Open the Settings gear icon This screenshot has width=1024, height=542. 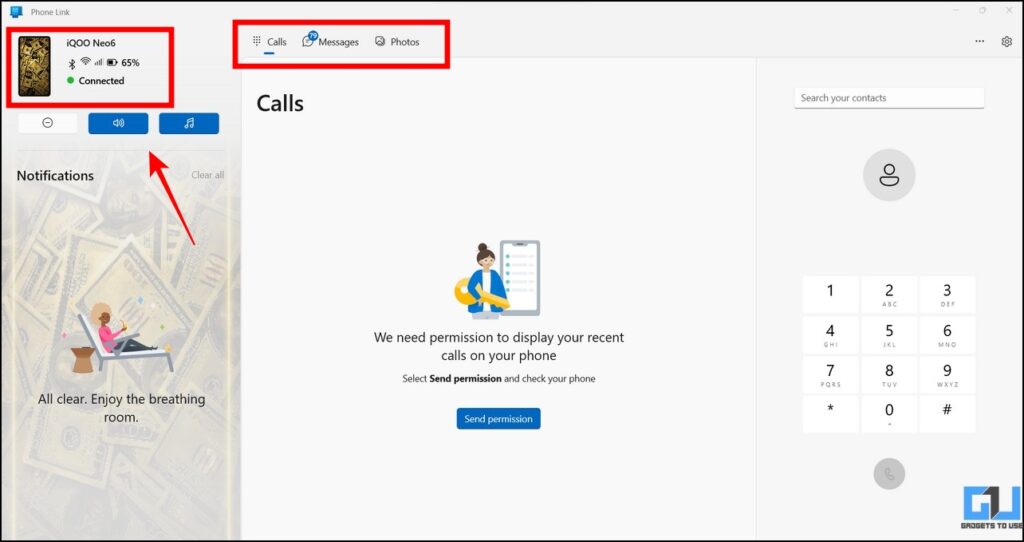click(1007, 42)
